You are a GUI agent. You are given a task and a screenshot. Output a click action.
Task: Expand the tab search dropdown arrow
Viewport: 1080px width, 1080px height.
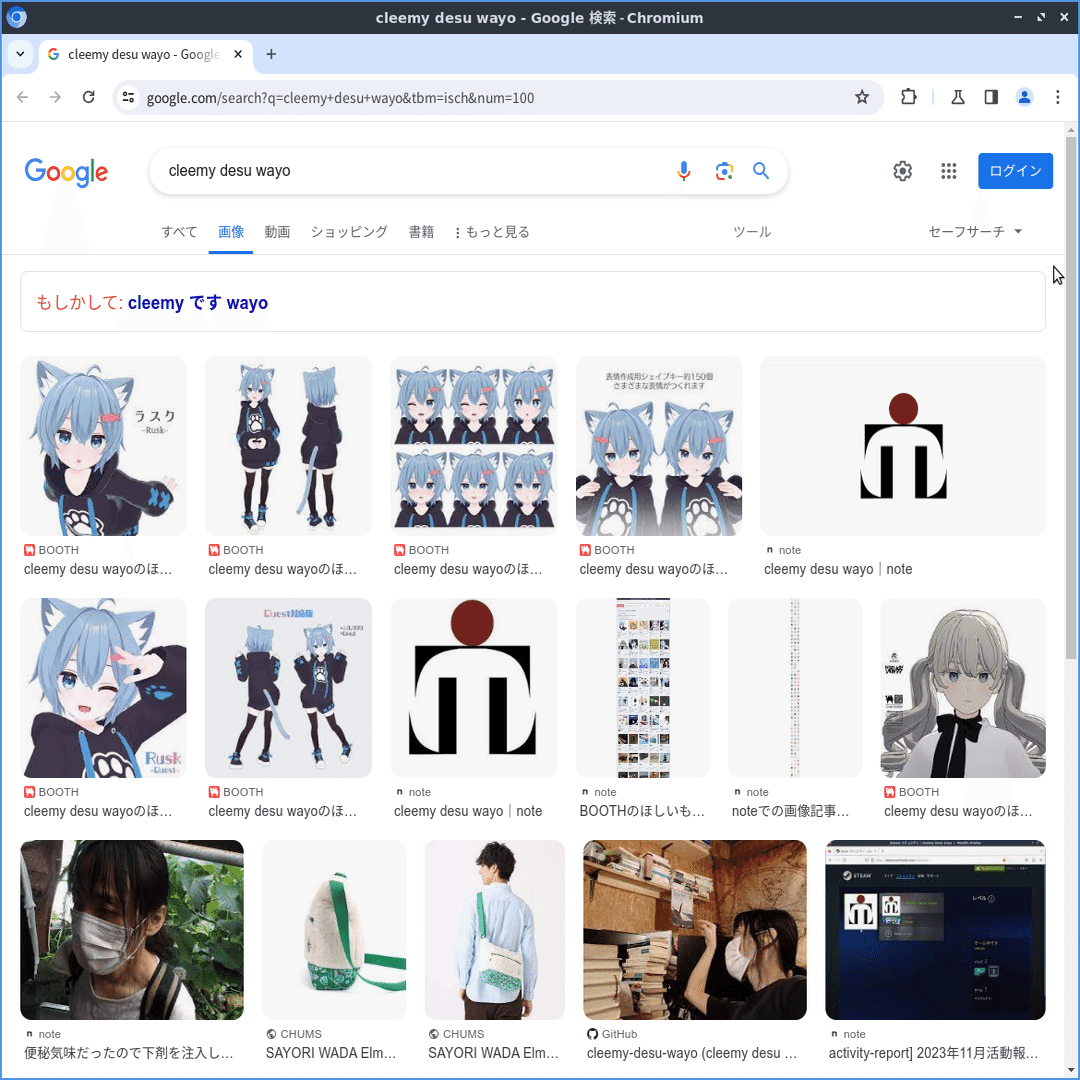point(20,54)
